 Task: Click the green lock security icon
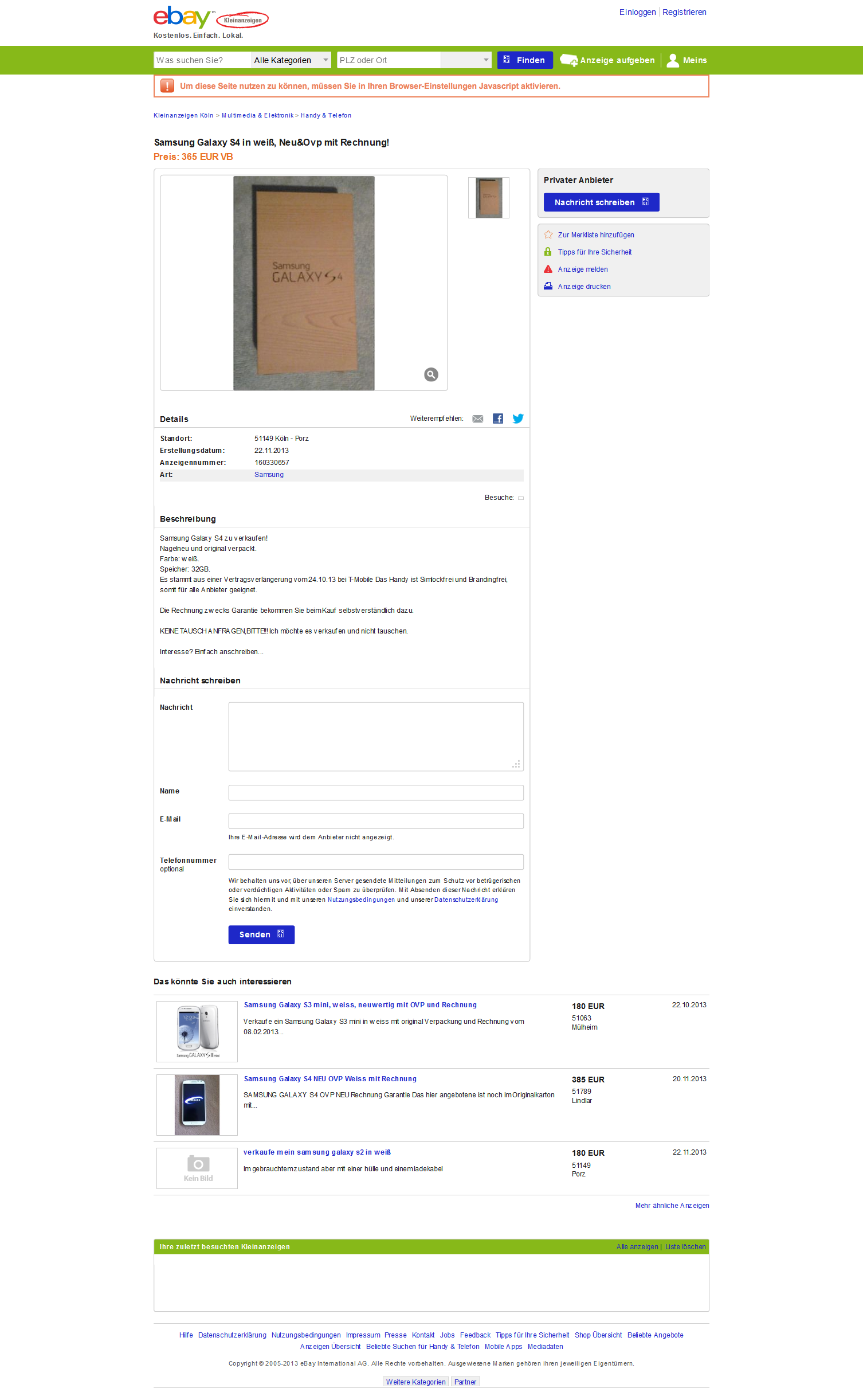(x=548, y=252)
